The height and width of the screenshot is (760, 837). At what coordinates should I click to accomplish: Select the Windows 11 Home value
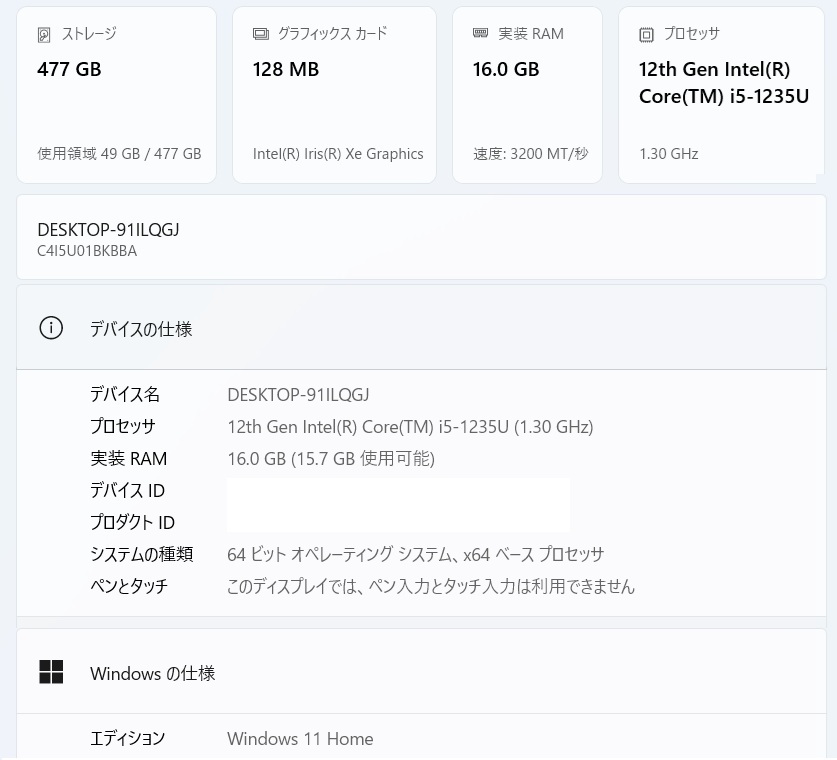[x=300, y=739]
